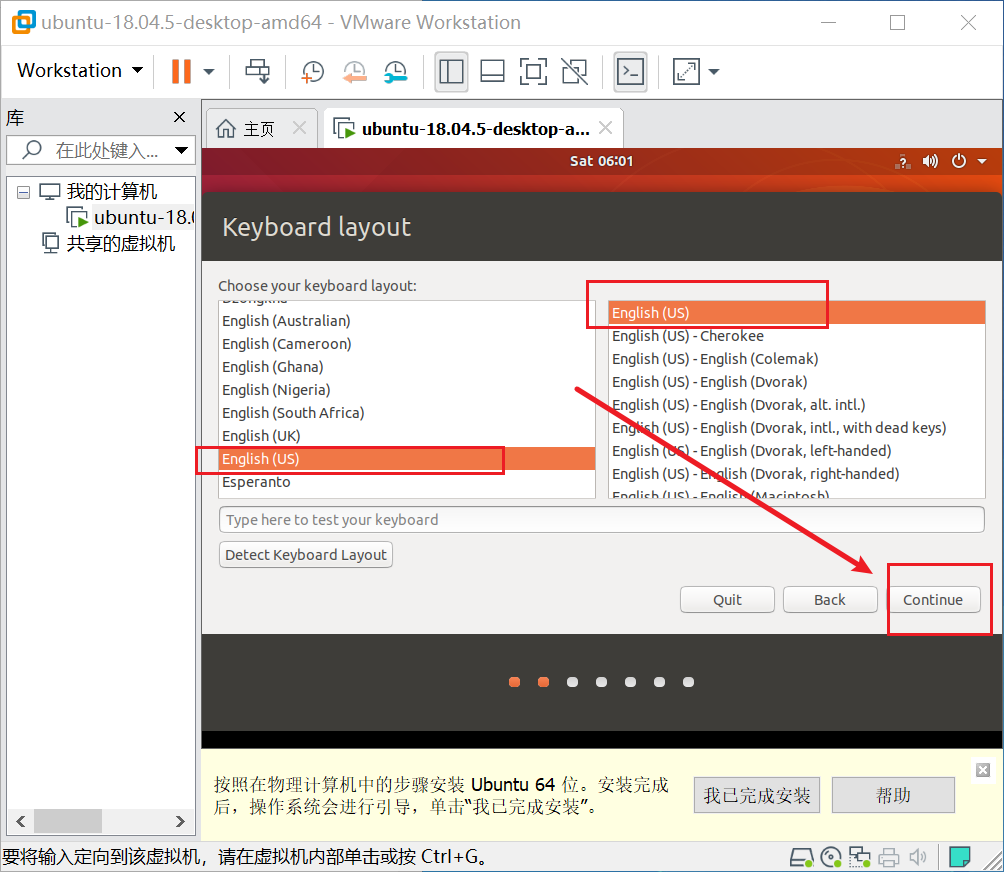The height and width of the screenshot is (872, 1004).
Task: Send Ctrl+Alt+Del to the VM
Action: pos(258,71)
